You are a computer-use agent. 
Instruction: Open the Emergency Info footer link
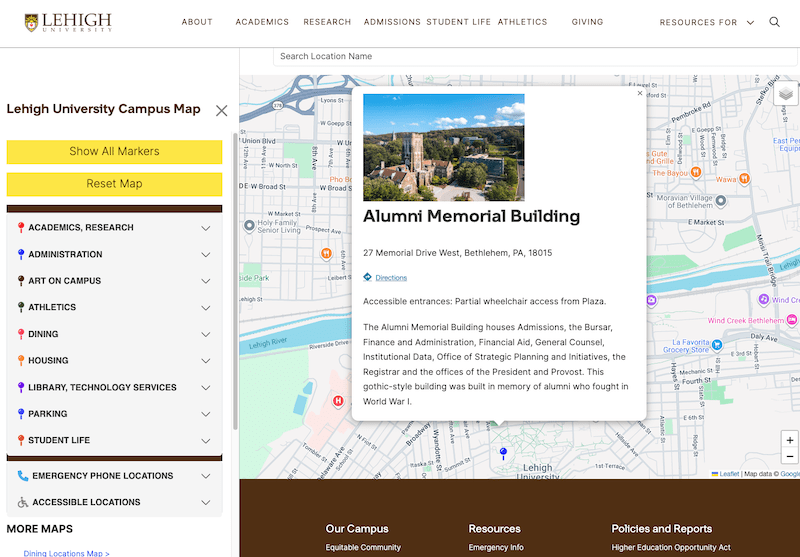point(496,547)
